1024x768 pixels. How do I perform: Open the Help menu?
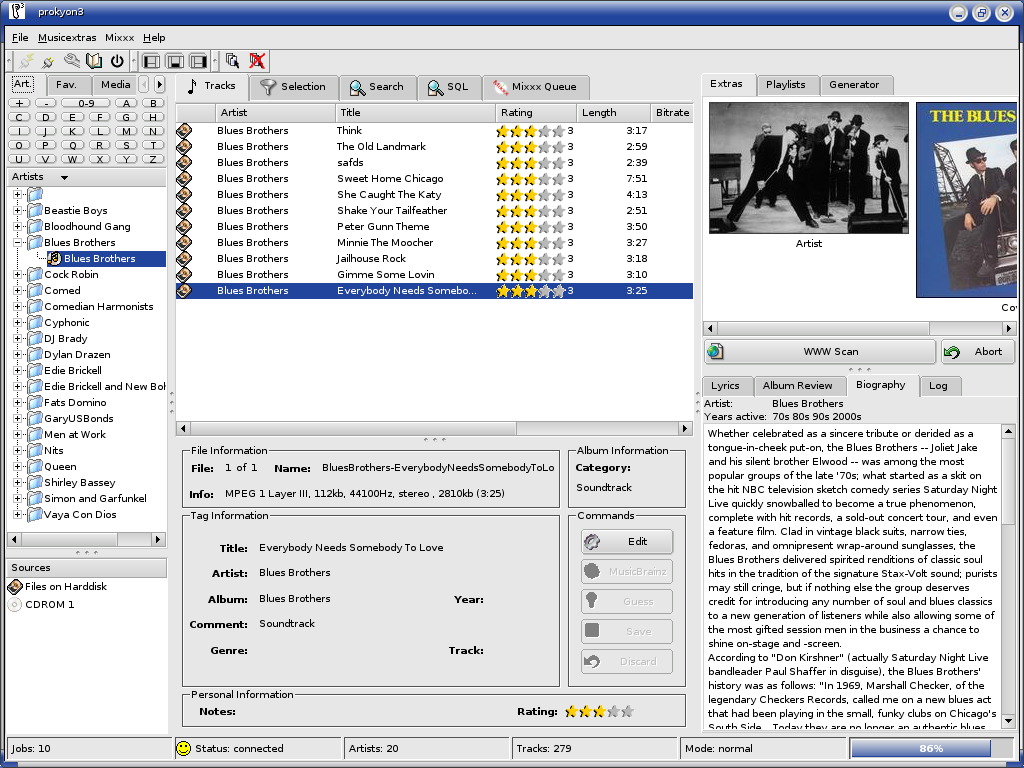[x=154, y=38]
